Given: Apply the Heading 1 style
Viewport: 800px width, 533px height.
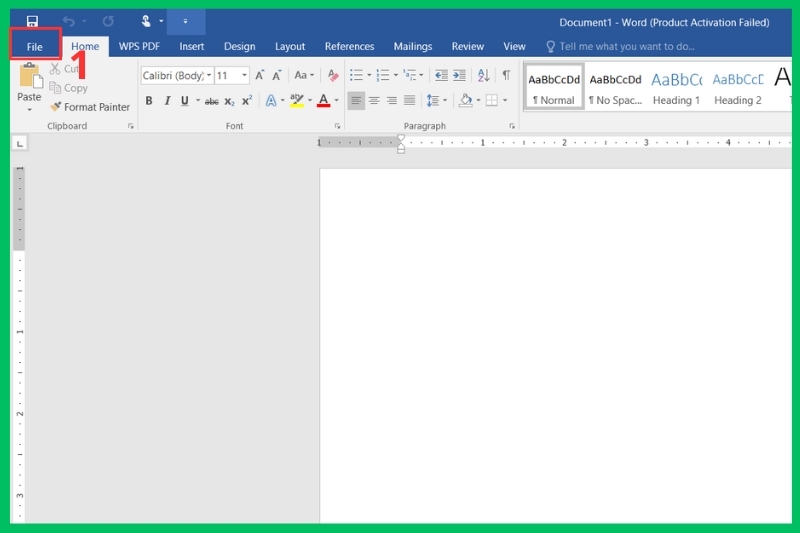Looking at the screenshot, I should (x=676, y=87).
